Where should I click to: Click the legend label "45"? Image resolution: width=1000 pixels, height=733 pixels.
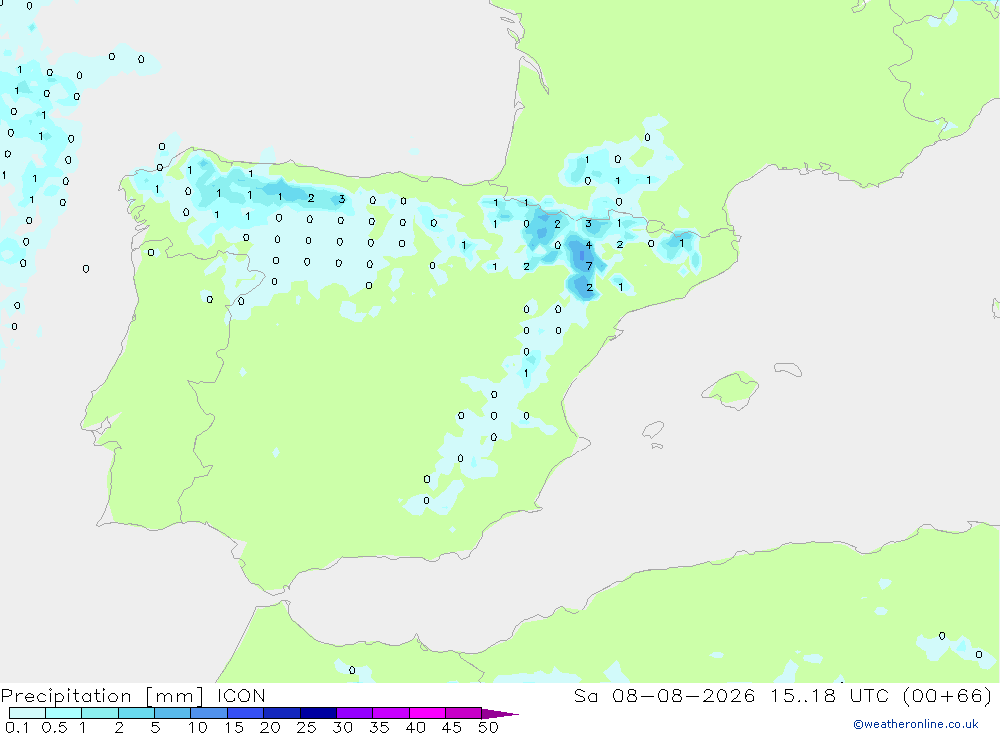[452, 727]
